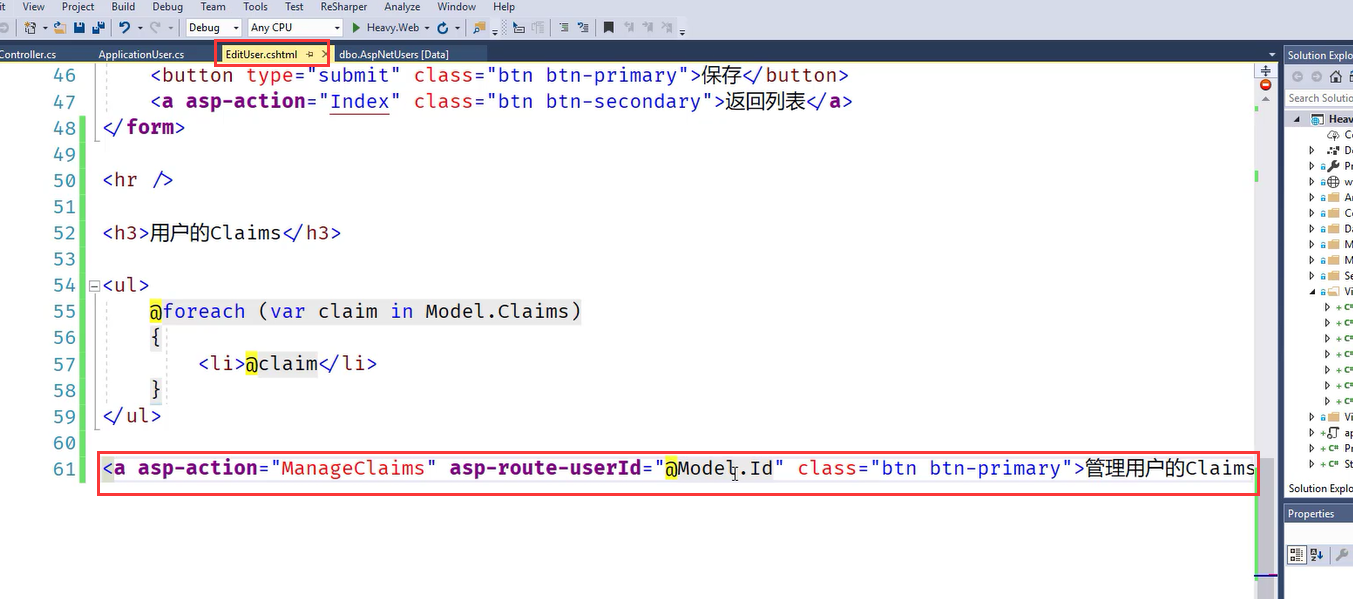Click the Solution Explorer forward arrow icon
The image size is (1353, 599).
pyautogui.click(x=1317, y=77)
